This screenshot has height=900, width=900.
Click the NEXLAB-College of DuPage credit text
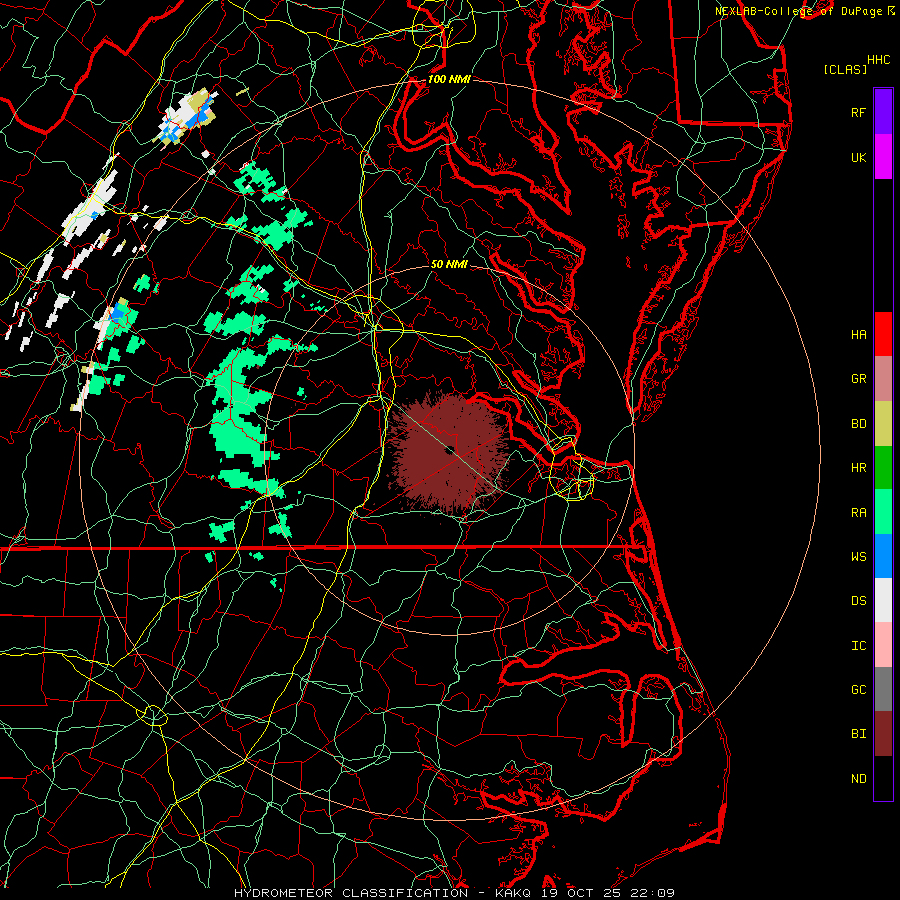coord(799,11)
